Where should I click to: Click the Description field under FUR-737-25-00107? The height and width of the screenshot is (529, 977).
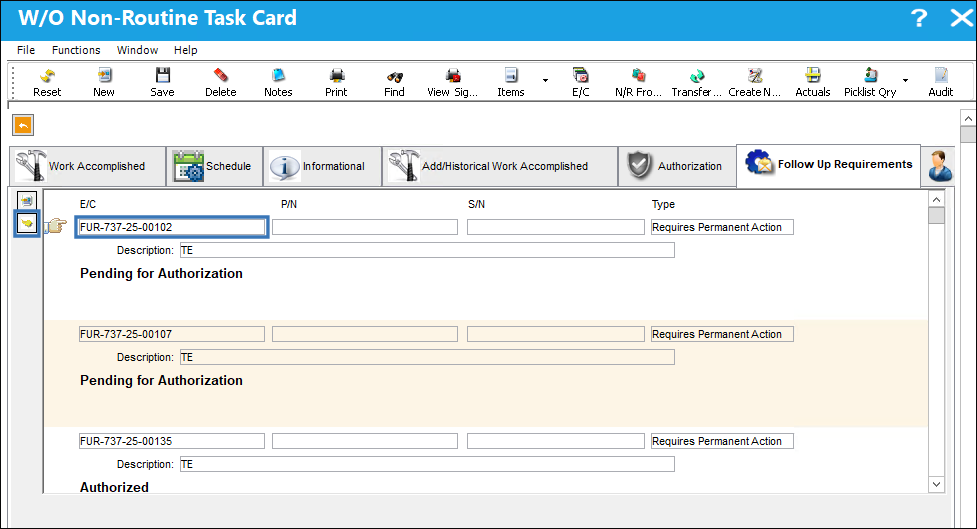tap(427, 357)
